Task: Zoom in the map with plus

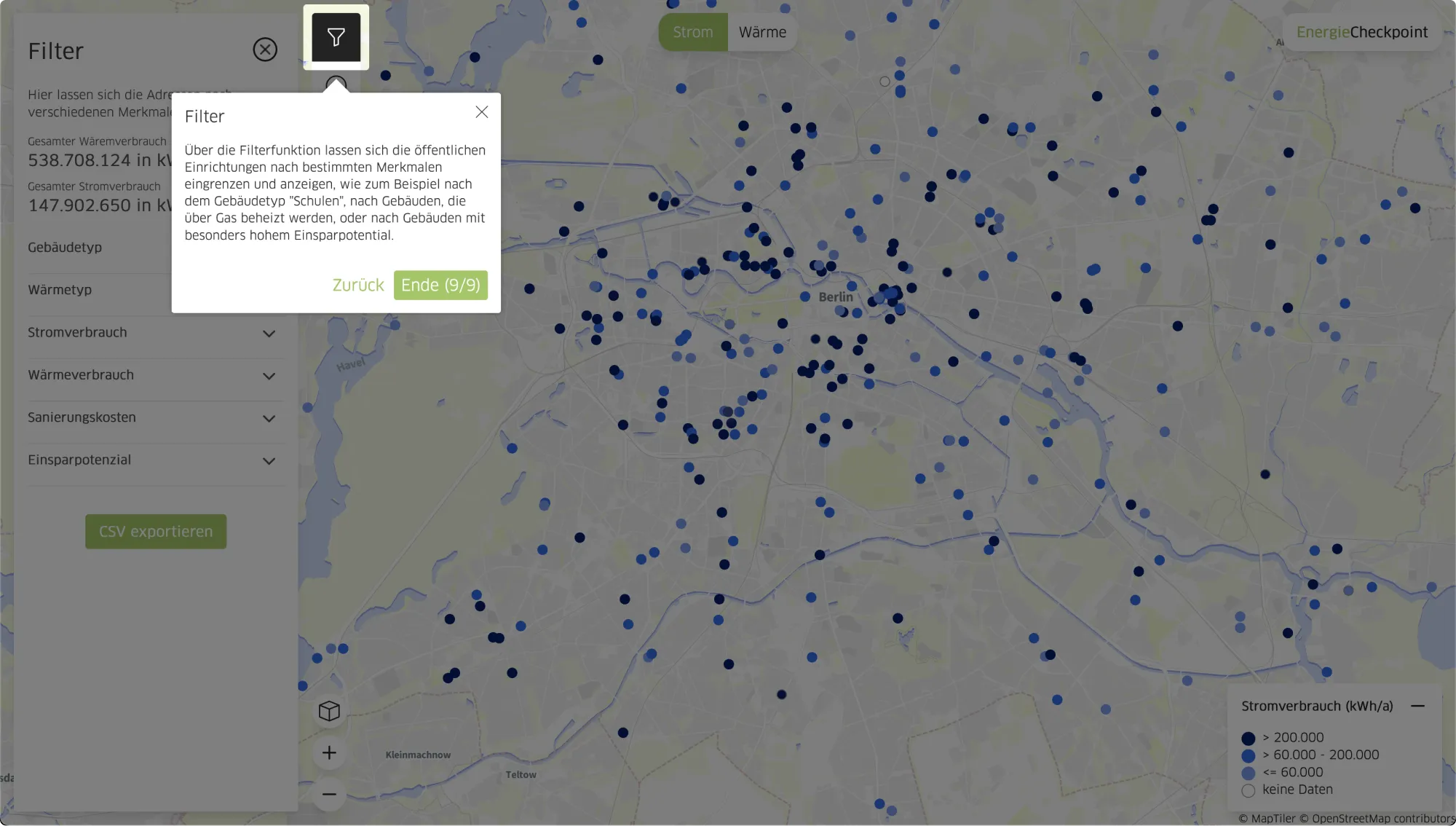Action: tap(329, 752)
